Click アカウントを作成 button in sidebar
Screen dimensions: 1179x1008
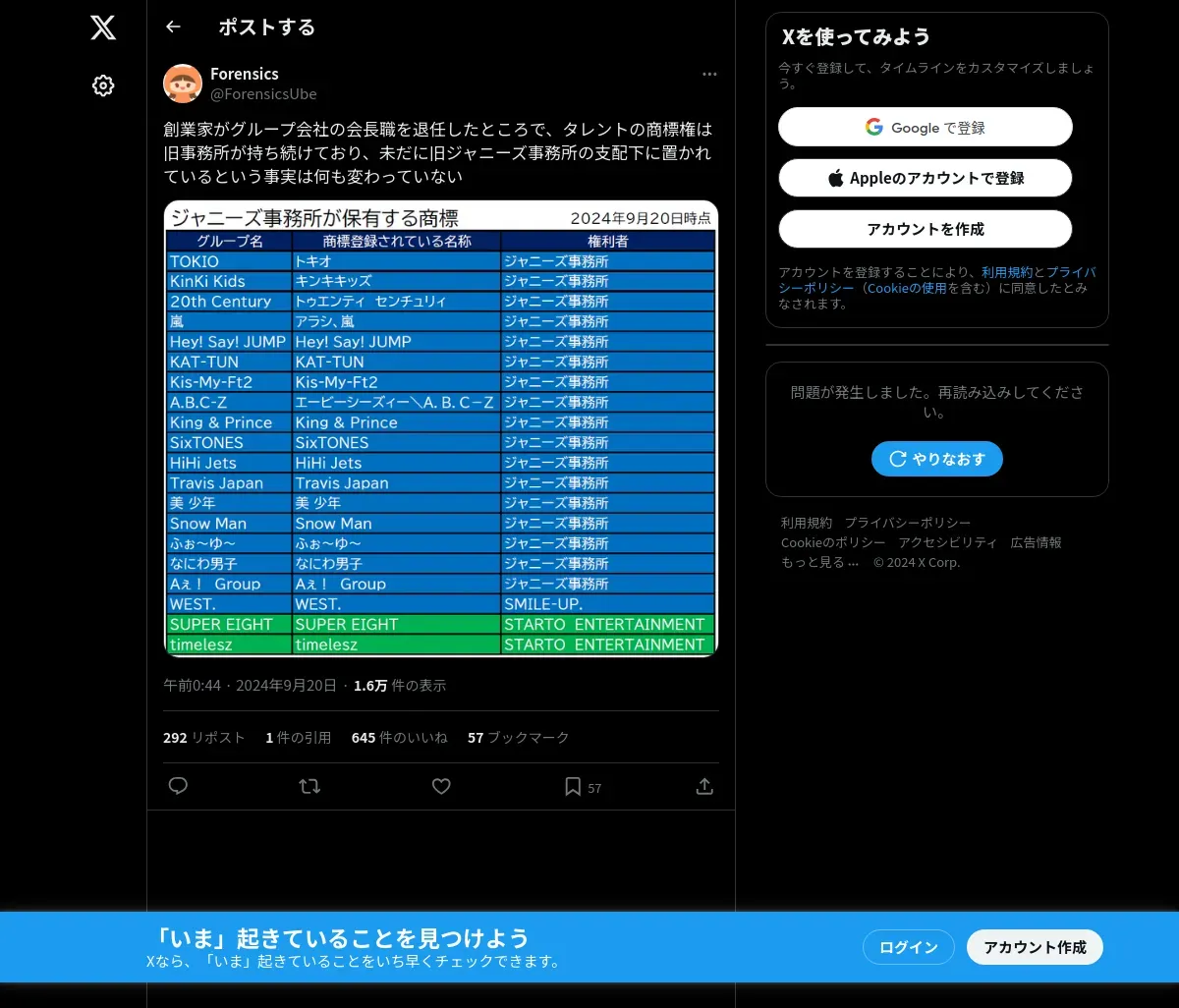tap(926, 229)
